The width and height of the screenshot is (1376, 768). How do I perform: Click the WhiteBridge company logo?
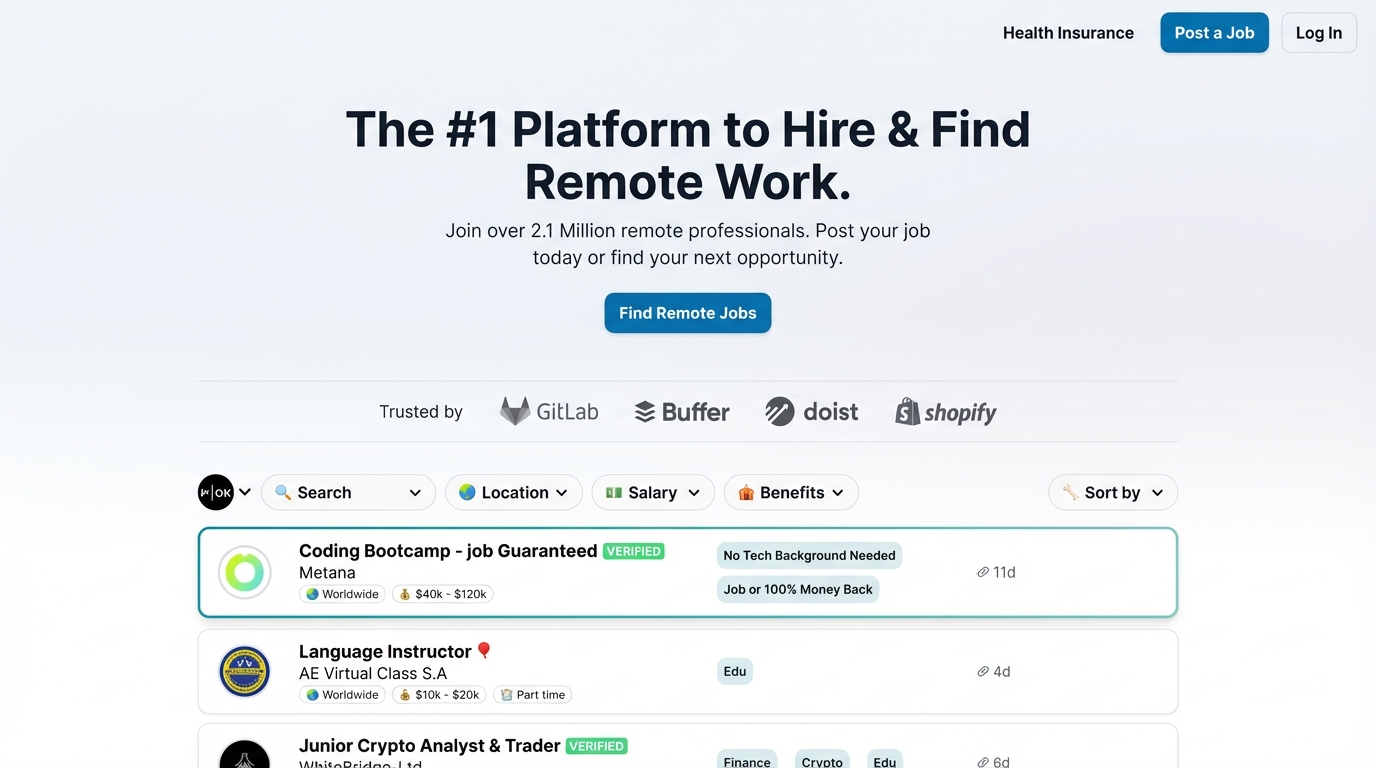(x=245, y=756)
